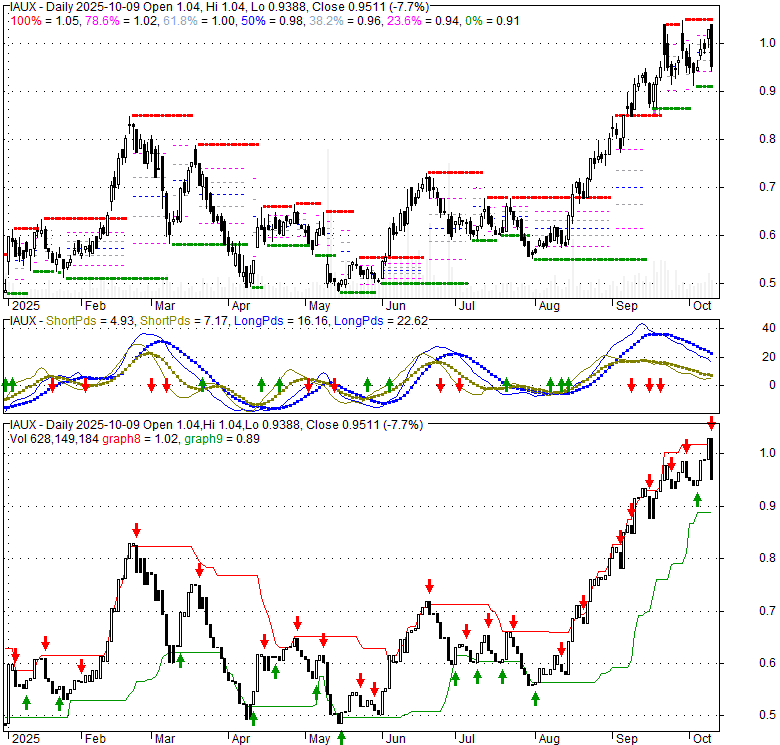Click the 40 value on the oscillator scale
The height and width of the screenshot is (745, 780).
pyautogui.click(x=769, y=328)
